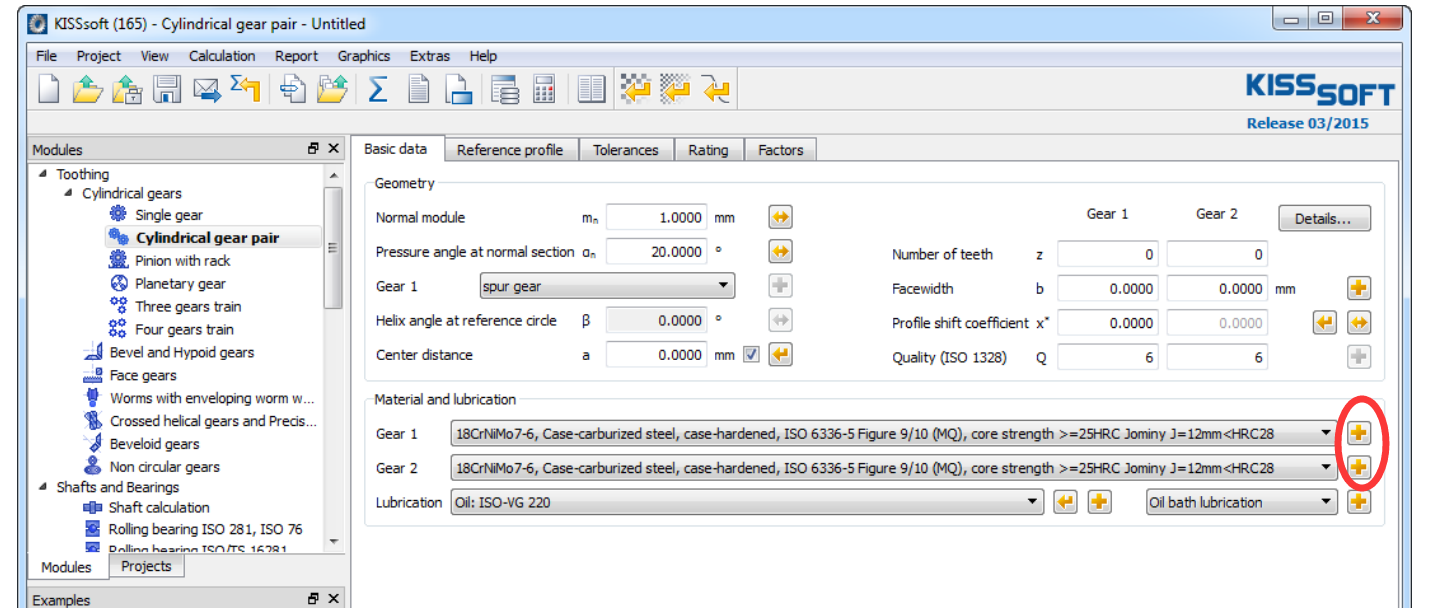Click Gear 1 Quality field

(x=1107, y=357)
